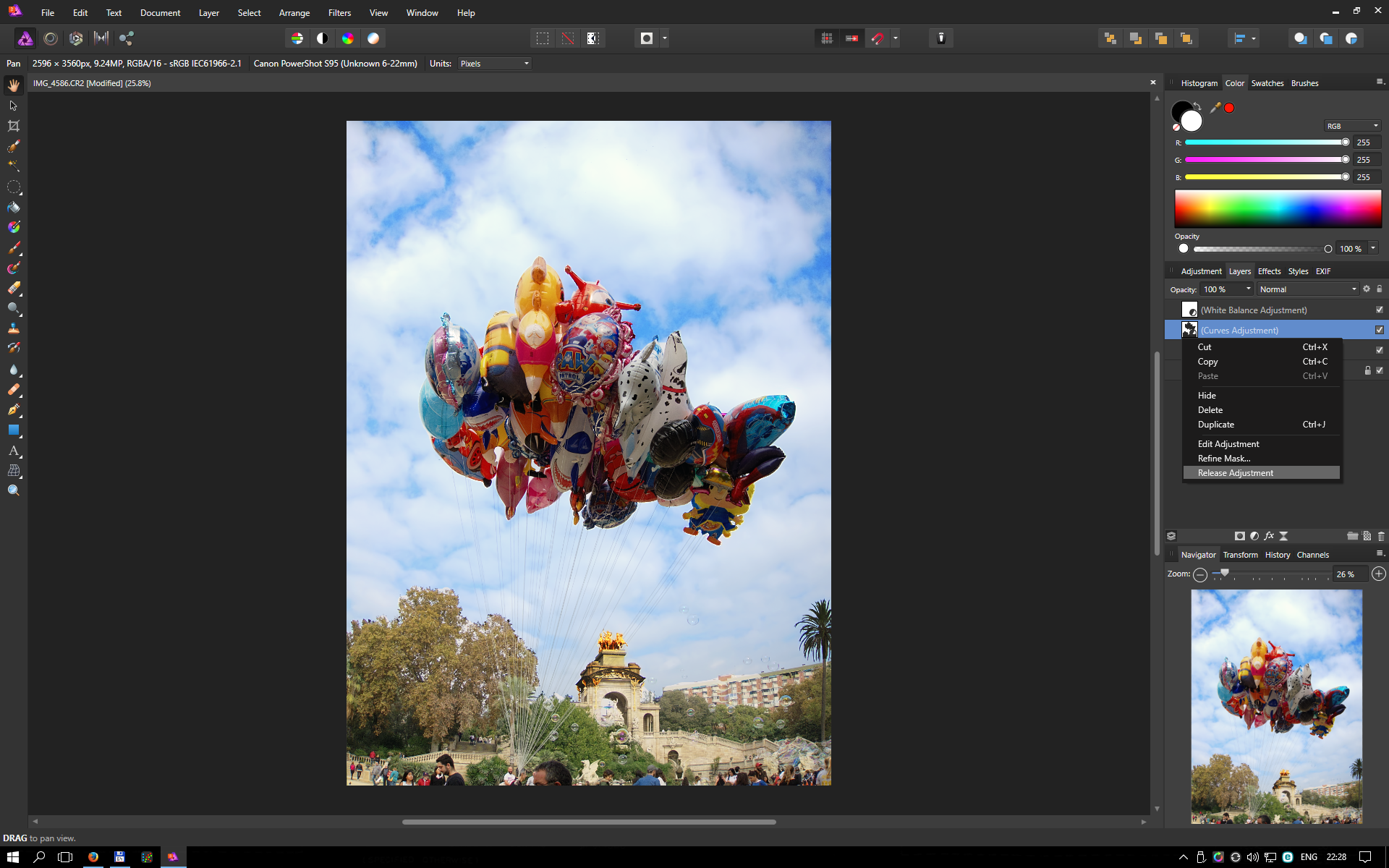Toggle visibility checkbox of the third layer
Viewport: 1389px width, 868px height.
[x=1380, y=350]
